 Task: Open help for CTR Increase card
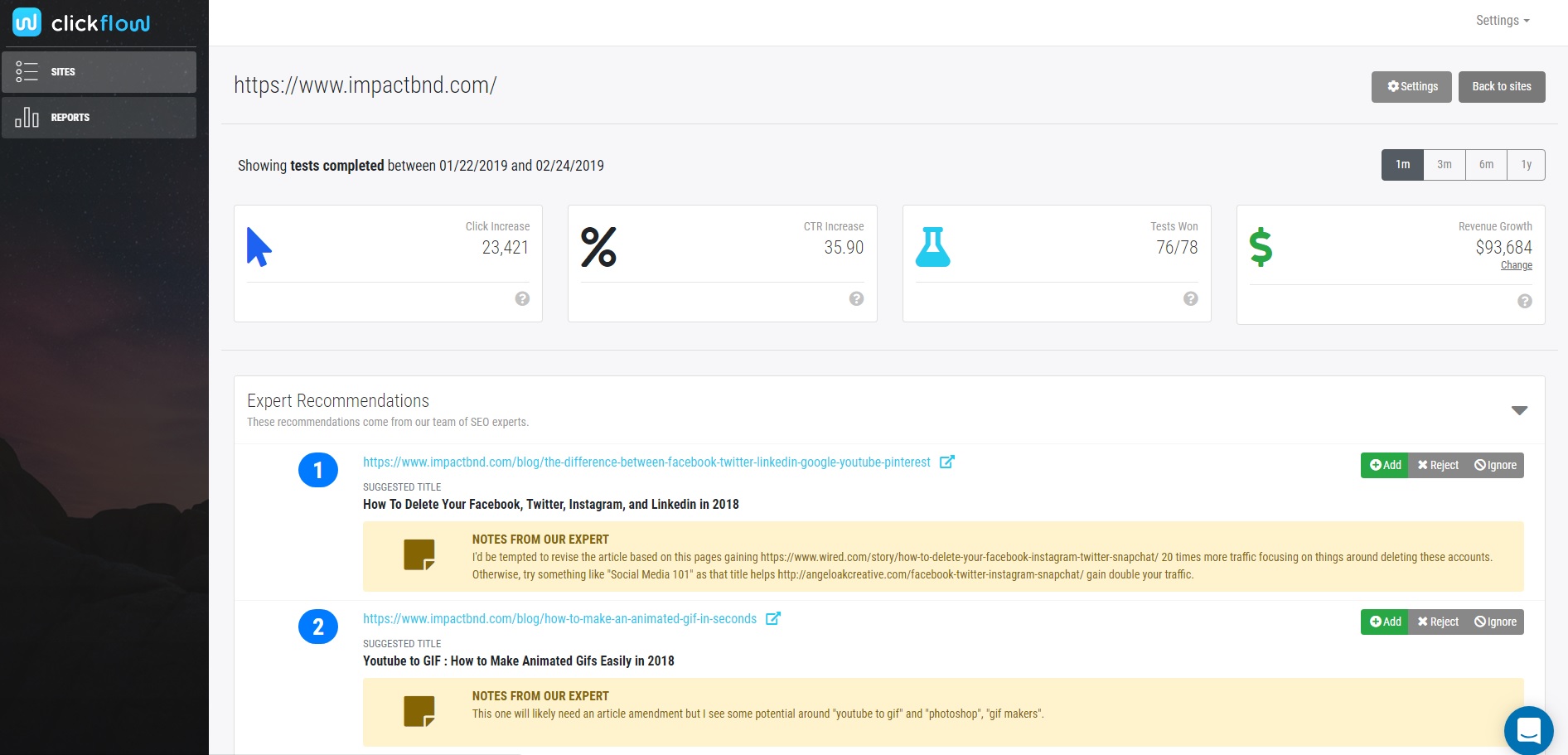pos(856,298)
